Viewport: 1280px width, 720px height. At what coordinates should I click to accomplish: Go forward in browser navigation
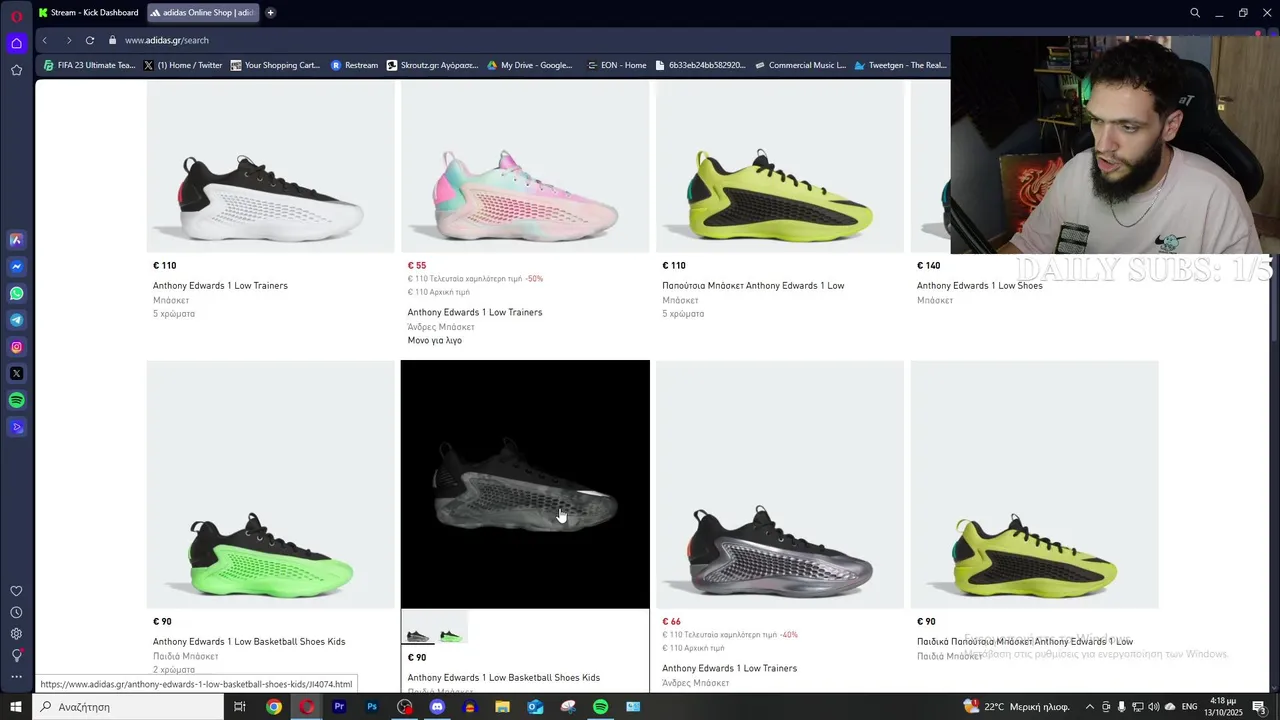pyautogui.click(x=68, y=40)
